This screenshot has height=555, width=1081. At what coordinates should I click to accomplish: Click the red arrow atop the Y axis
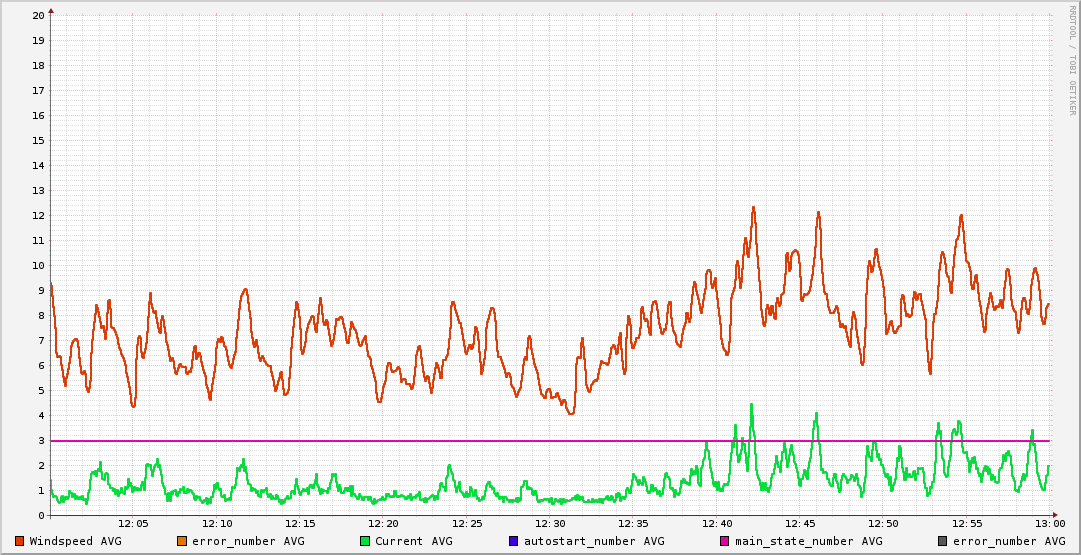(x=51, y=10)
